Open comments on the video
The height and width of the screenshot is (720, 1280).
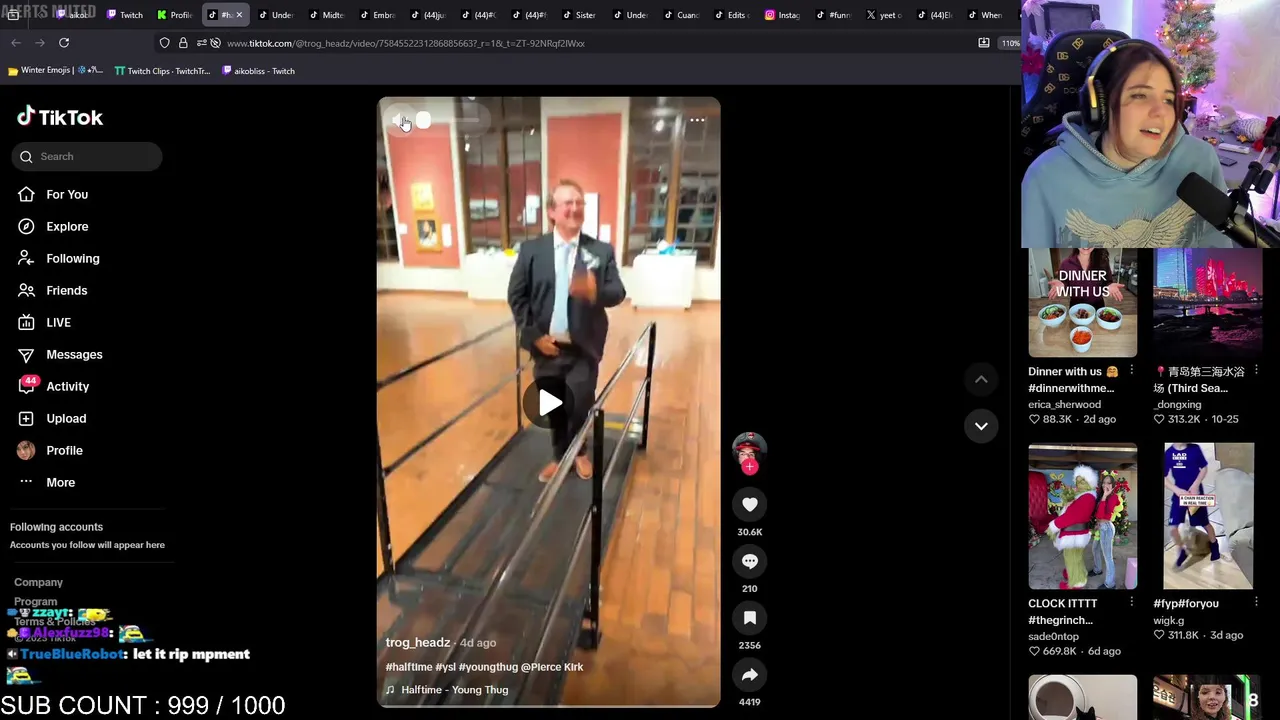point(749,561)
